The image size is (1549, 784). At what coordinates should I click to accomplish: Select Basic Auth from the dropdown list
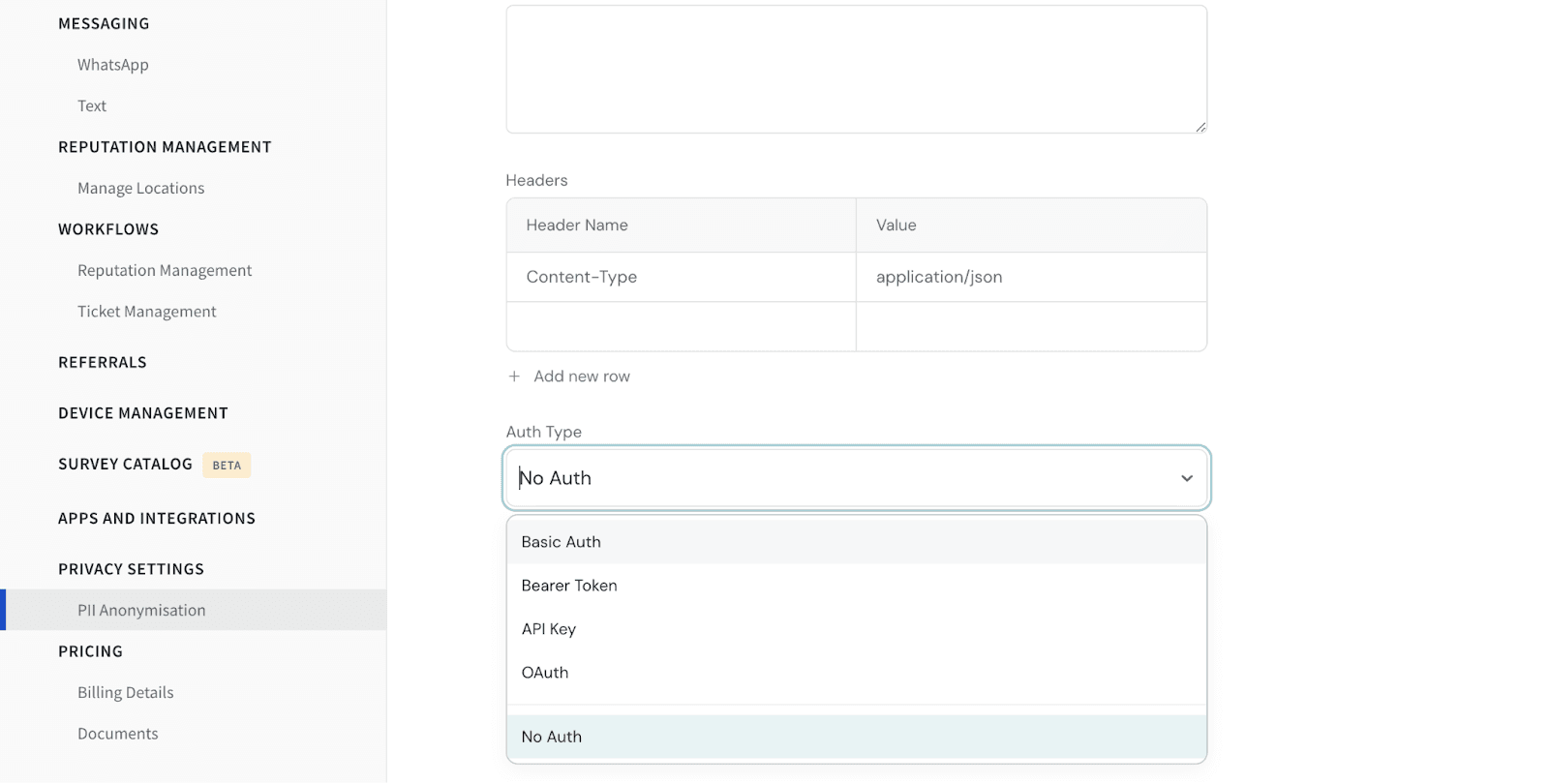[x=562, y=542]
